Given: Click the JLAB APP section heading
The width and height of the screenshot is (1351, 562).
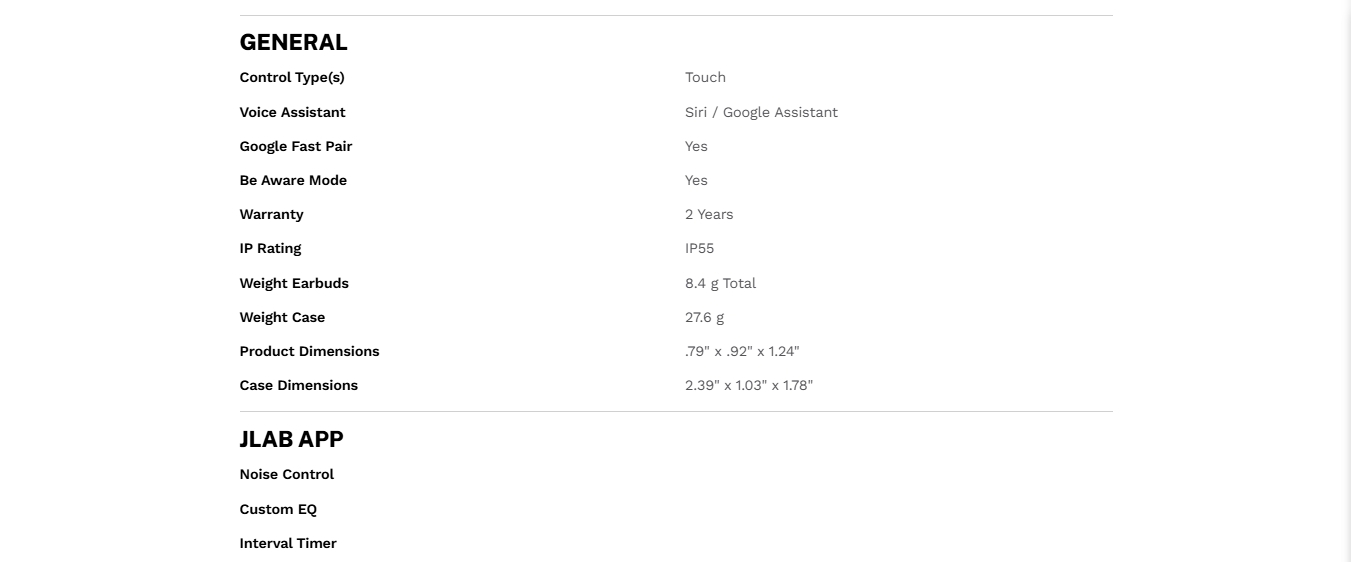Looking at the screenshot, I should coord(291,439).
